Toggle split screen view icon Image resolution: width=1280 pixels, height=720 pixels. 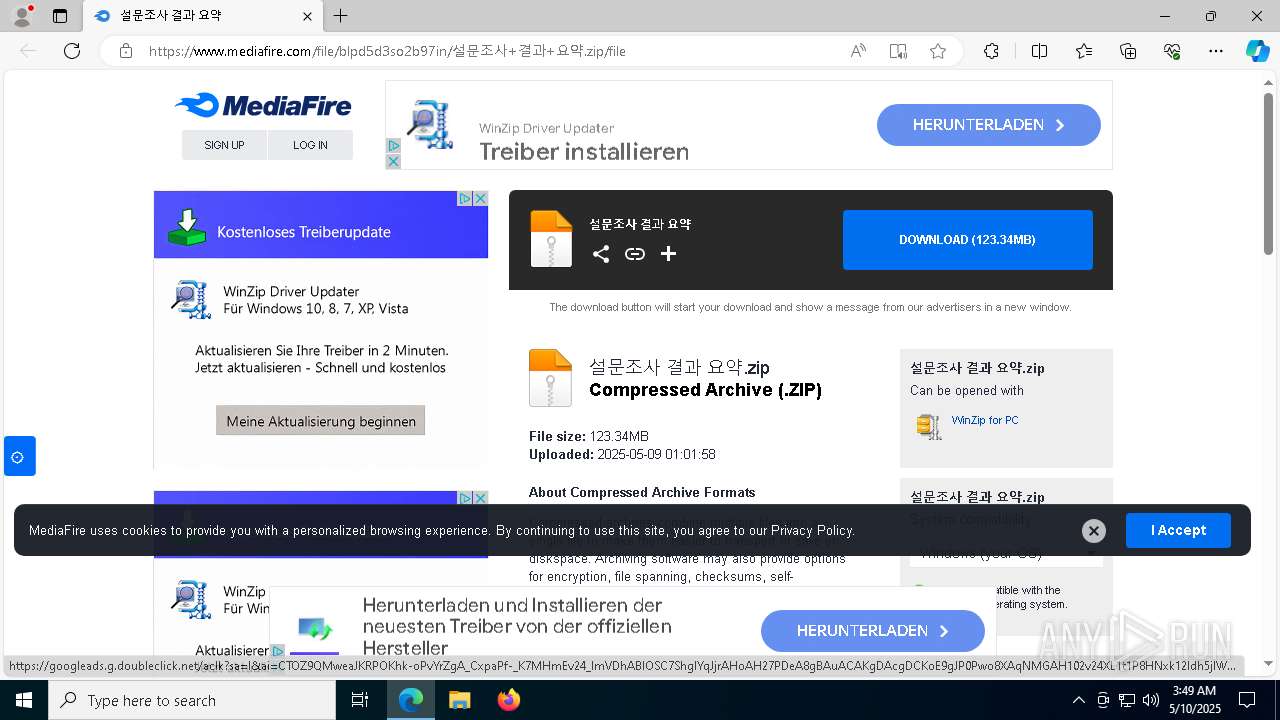(x=1039, y=51)
